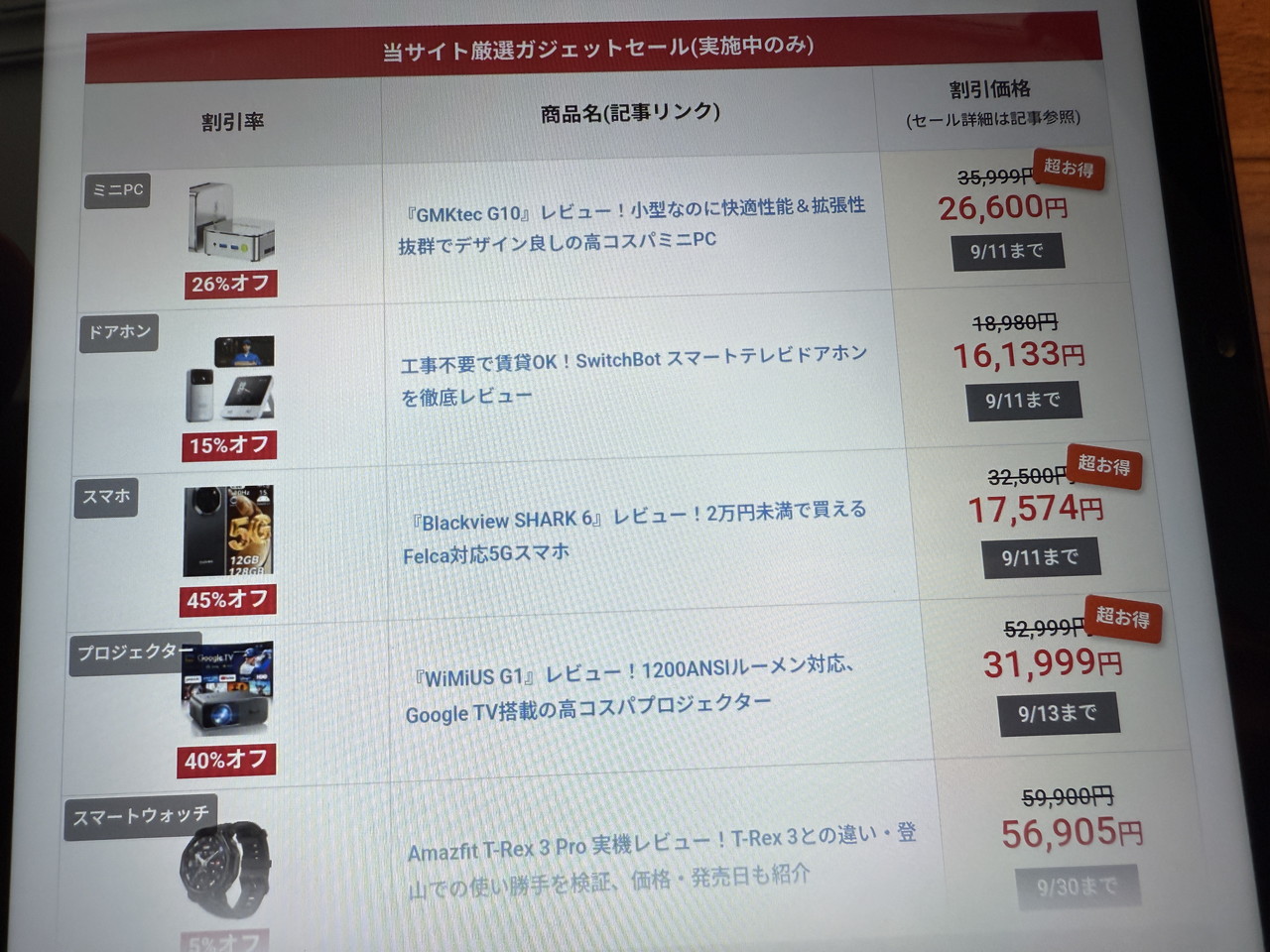Click the WiMiUS projector product thumbnail
Viewport: 1270px width, 952px height.
point(227,687)
